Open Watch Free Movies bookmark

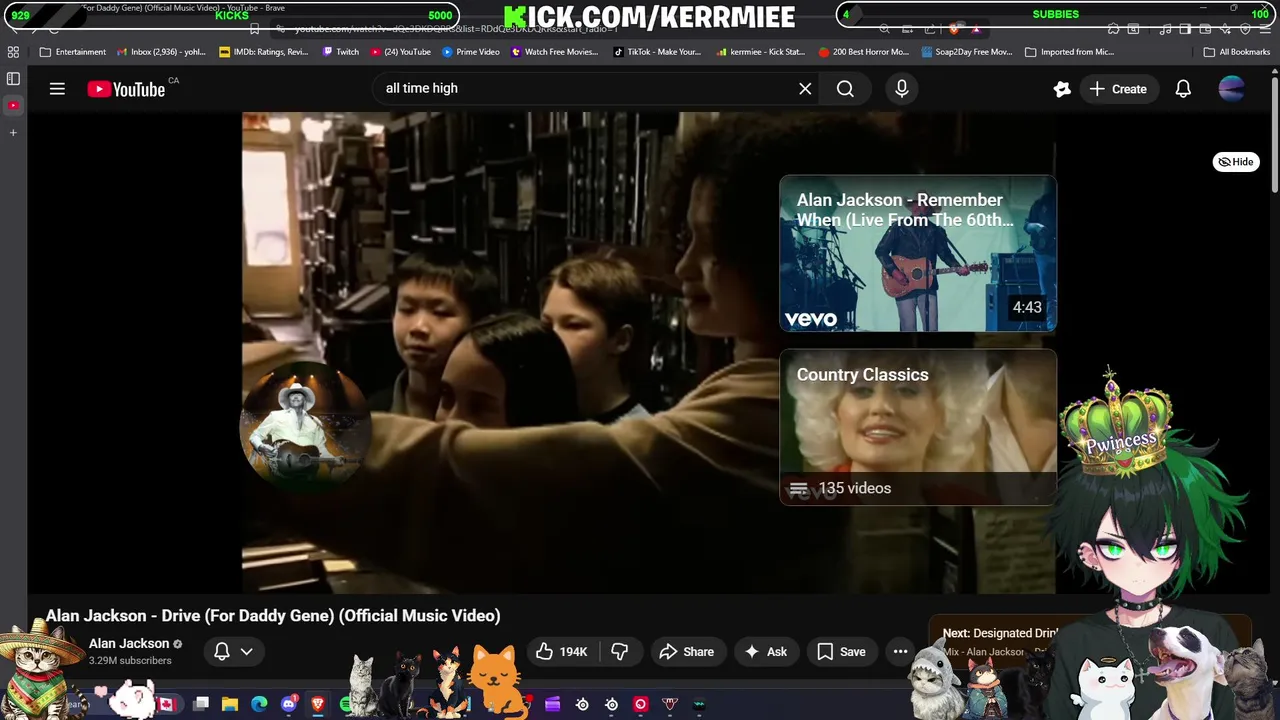(555, 52)
